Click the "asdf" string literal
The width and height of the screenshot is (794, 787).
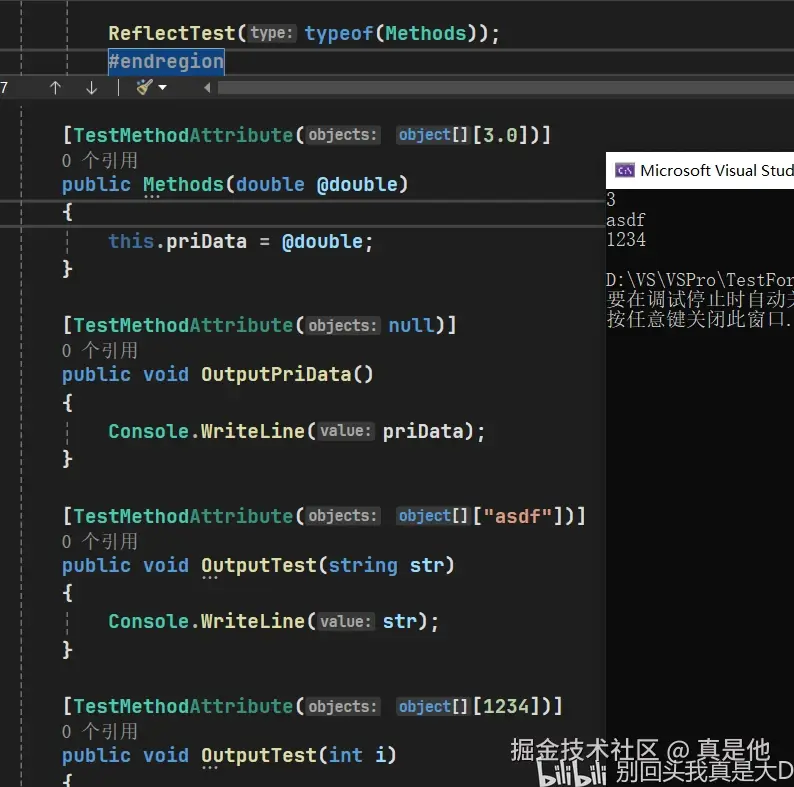[x=518, y=516]
